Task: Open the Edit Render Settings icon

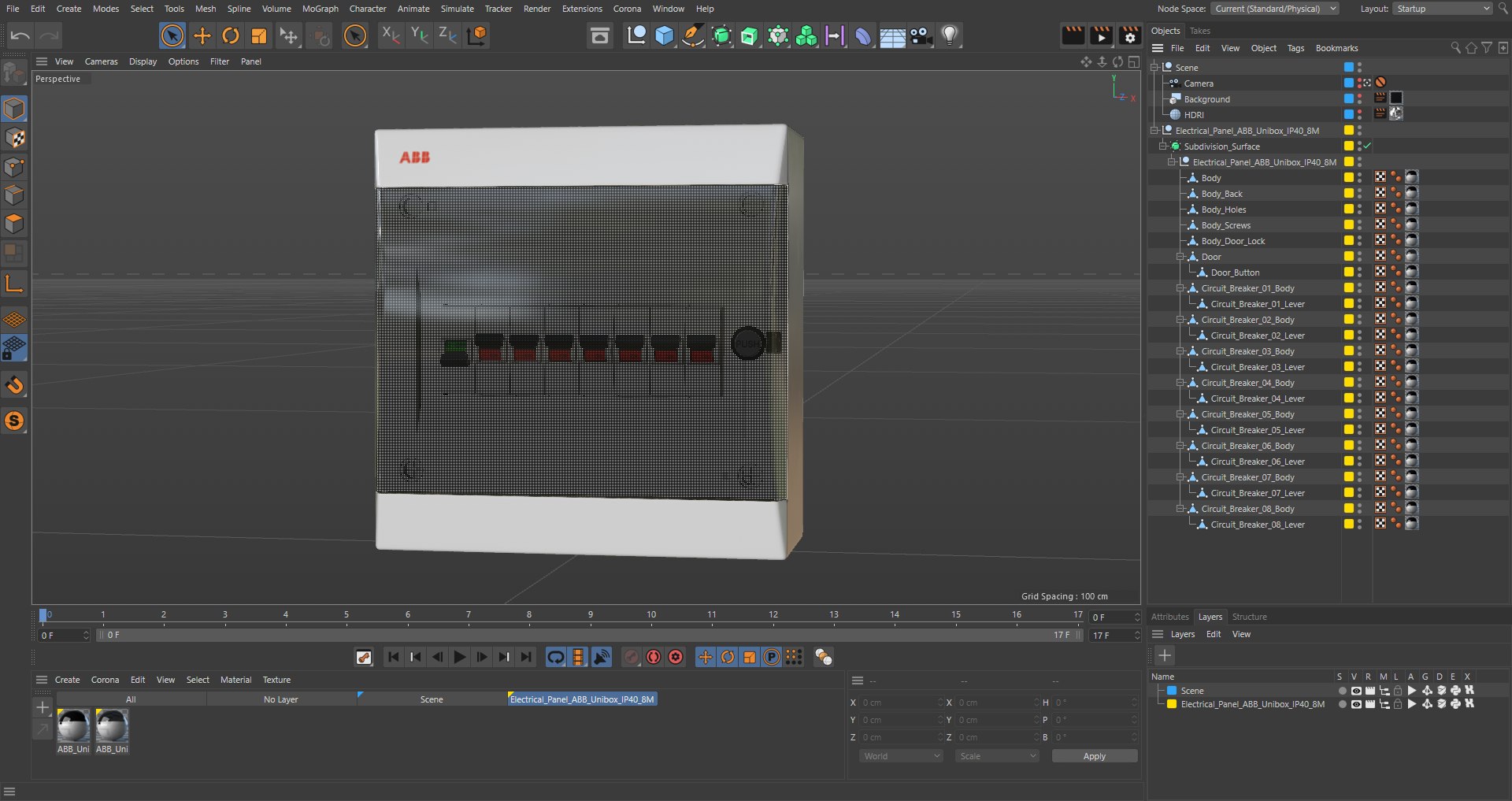Action: (x=1130, y=35)
